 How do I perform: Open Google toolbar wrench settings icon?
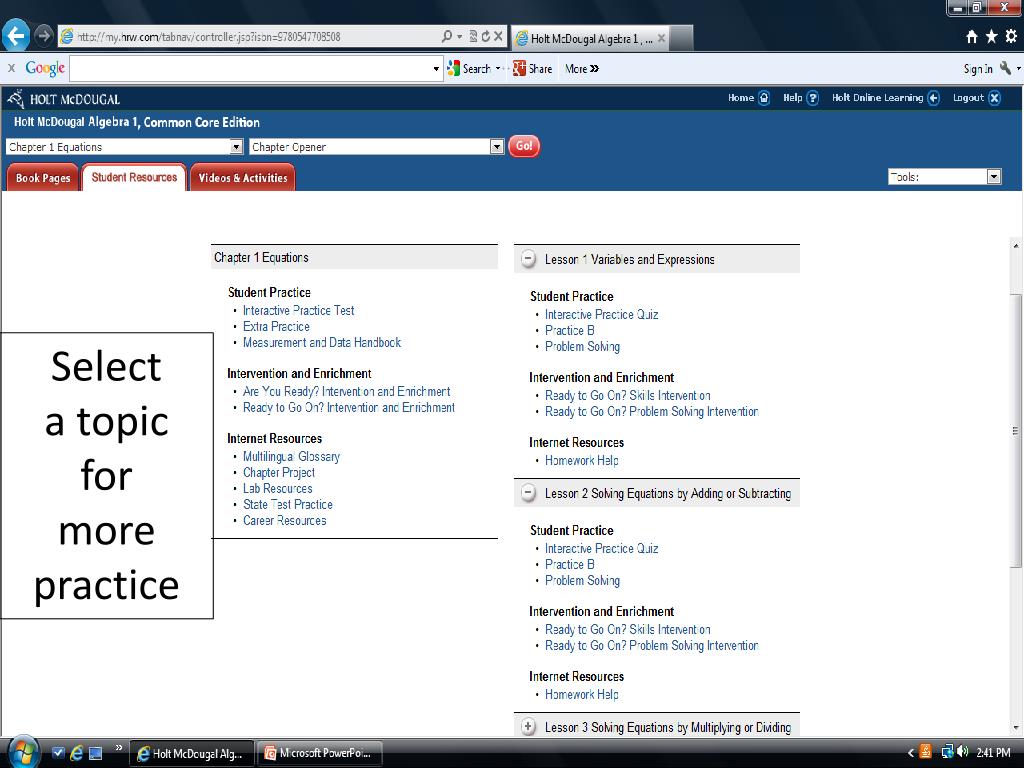(1006, 68)
